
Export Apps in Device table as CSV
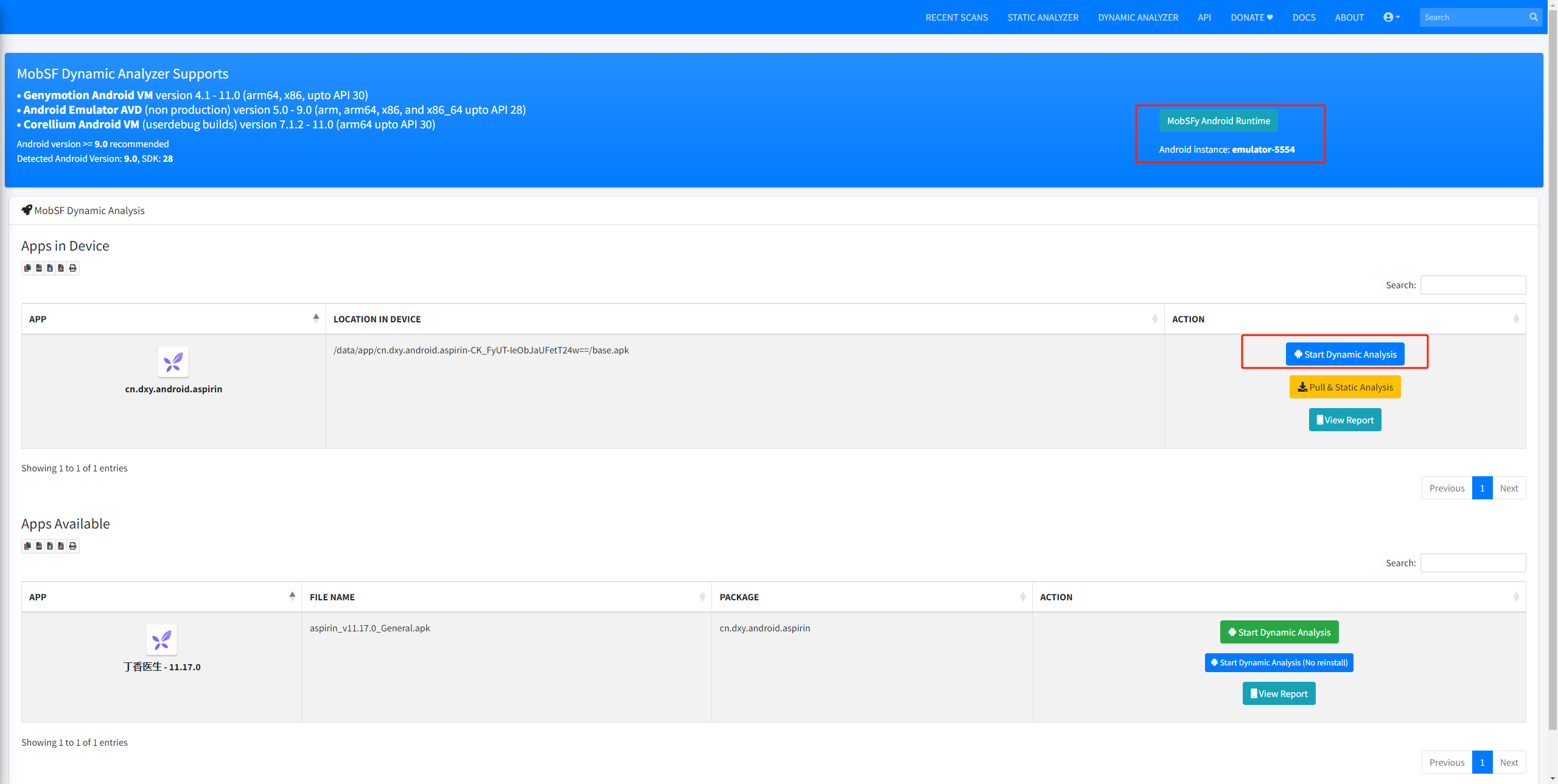coord(39,268)
